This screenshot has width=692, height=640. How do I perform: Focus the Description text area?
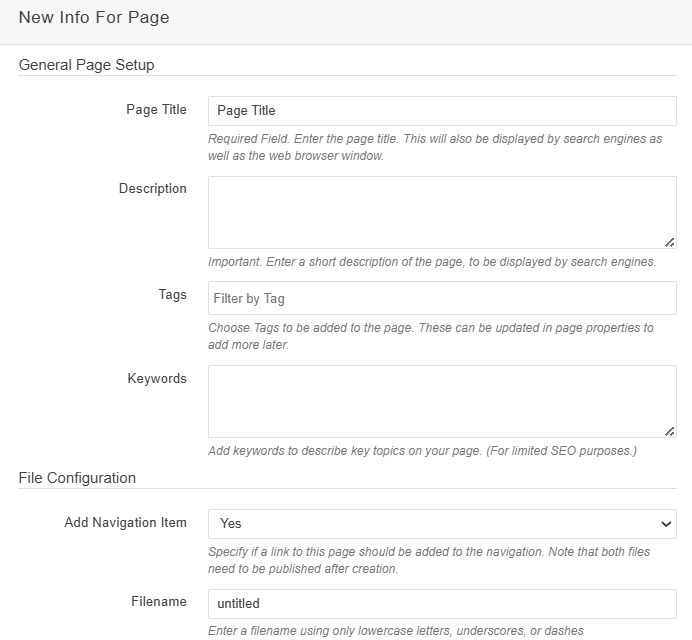tap(441, 212)
